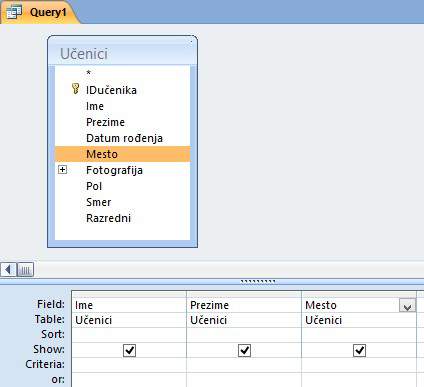
Task: Click the Sort cell for Prezime column
Action: coord(244,335)
